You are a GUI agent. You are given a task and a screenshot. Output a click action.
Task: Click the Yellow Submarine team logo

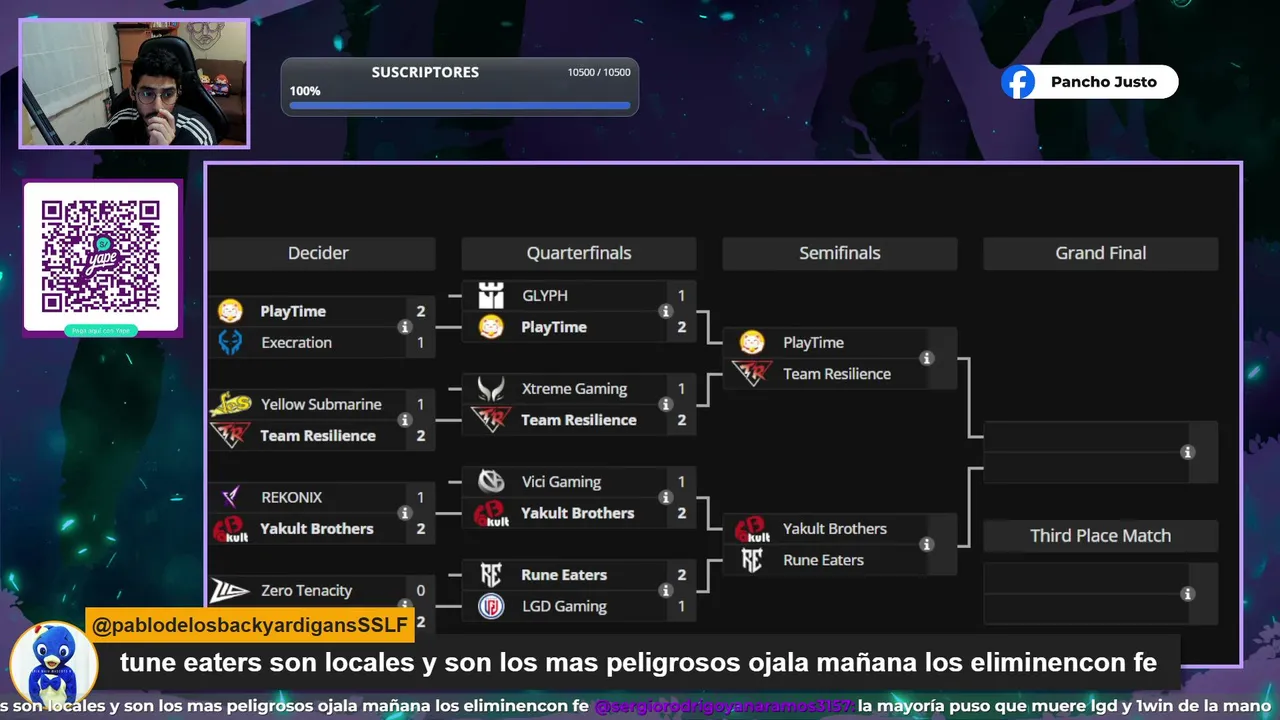tap(229, 404)
